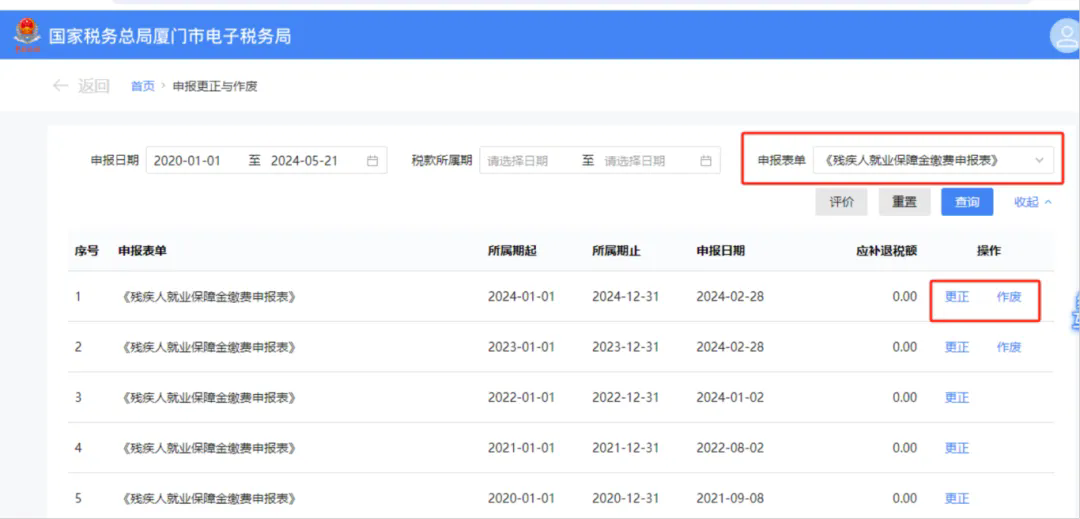Screen dimensions: 1080x519
Task: Click the 重置 reset button
Action: (x=904, y=202)
